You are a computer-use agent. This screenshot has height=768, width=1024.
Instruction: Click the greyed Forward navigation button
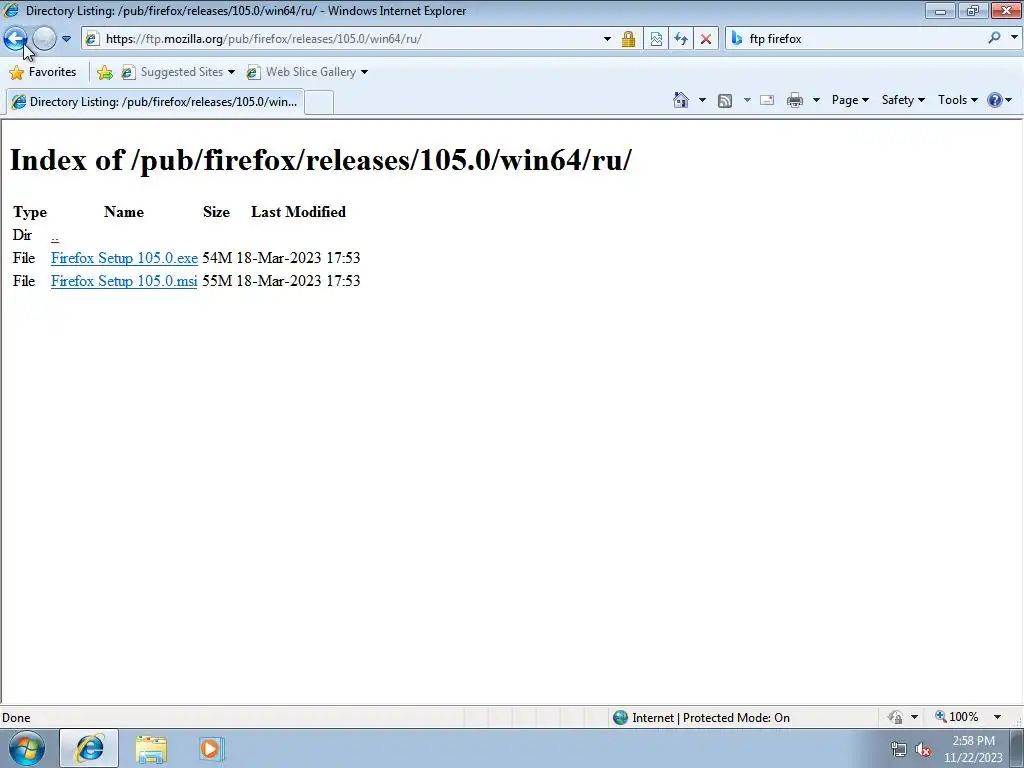(x=44, y=39)
